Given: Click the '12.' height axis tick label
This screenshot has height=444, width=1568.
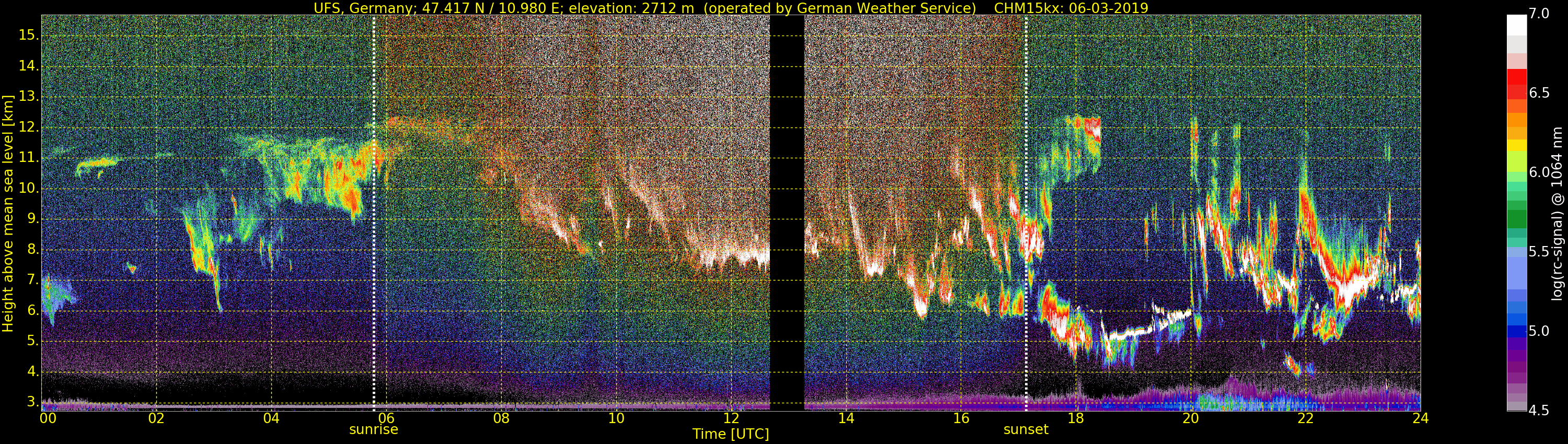Looking at the screenshot, I should tap(29, 127).
